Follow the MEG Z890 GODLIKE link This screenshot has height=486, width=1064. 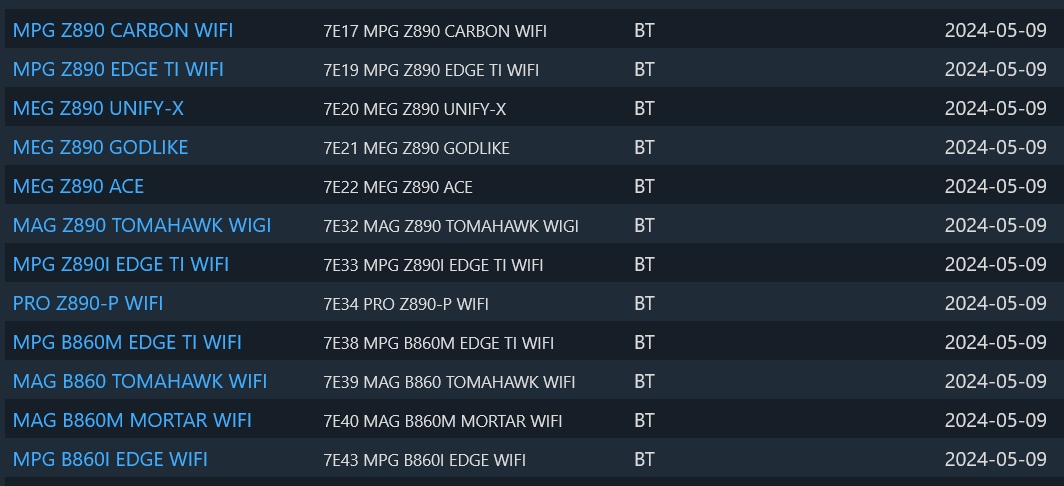[x=100, y=148]
